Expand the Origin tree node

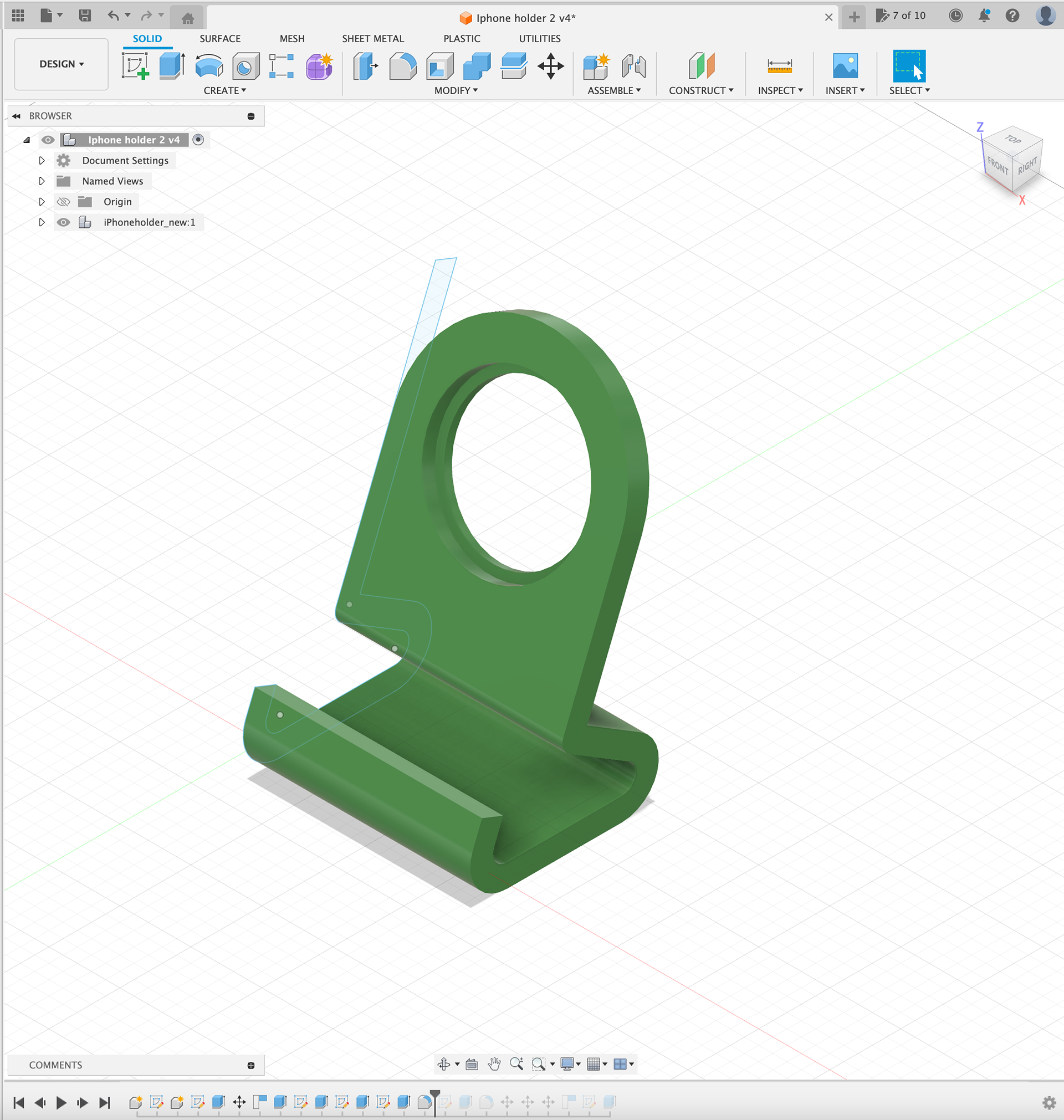42,201
